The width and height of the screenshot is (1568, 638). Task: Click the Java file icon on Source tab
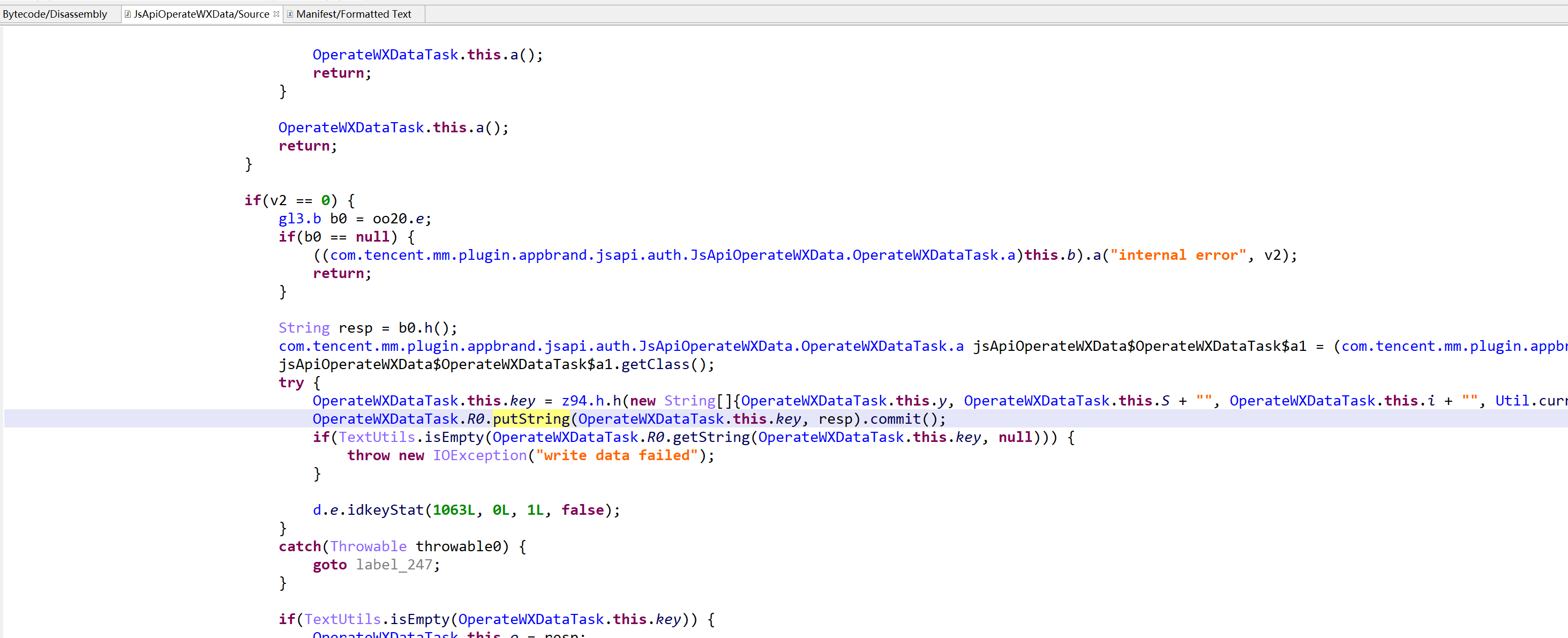point(128,14)
